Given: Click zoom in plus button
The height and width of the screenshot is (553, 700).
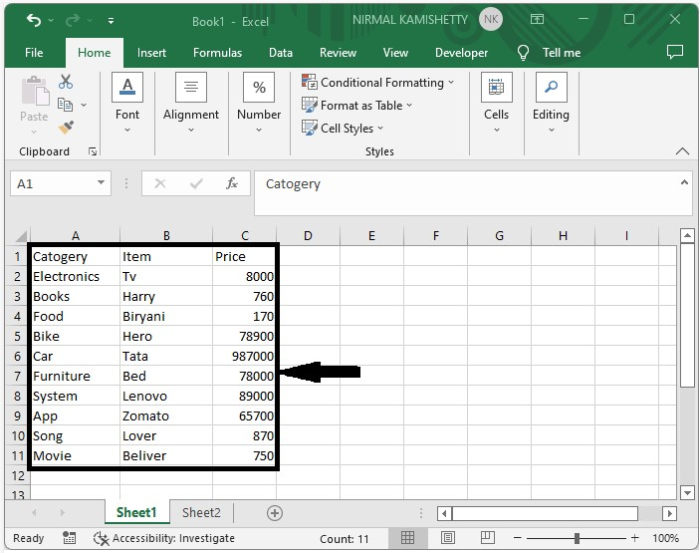Looking at the screenshot, I should (x=635, y=538).
